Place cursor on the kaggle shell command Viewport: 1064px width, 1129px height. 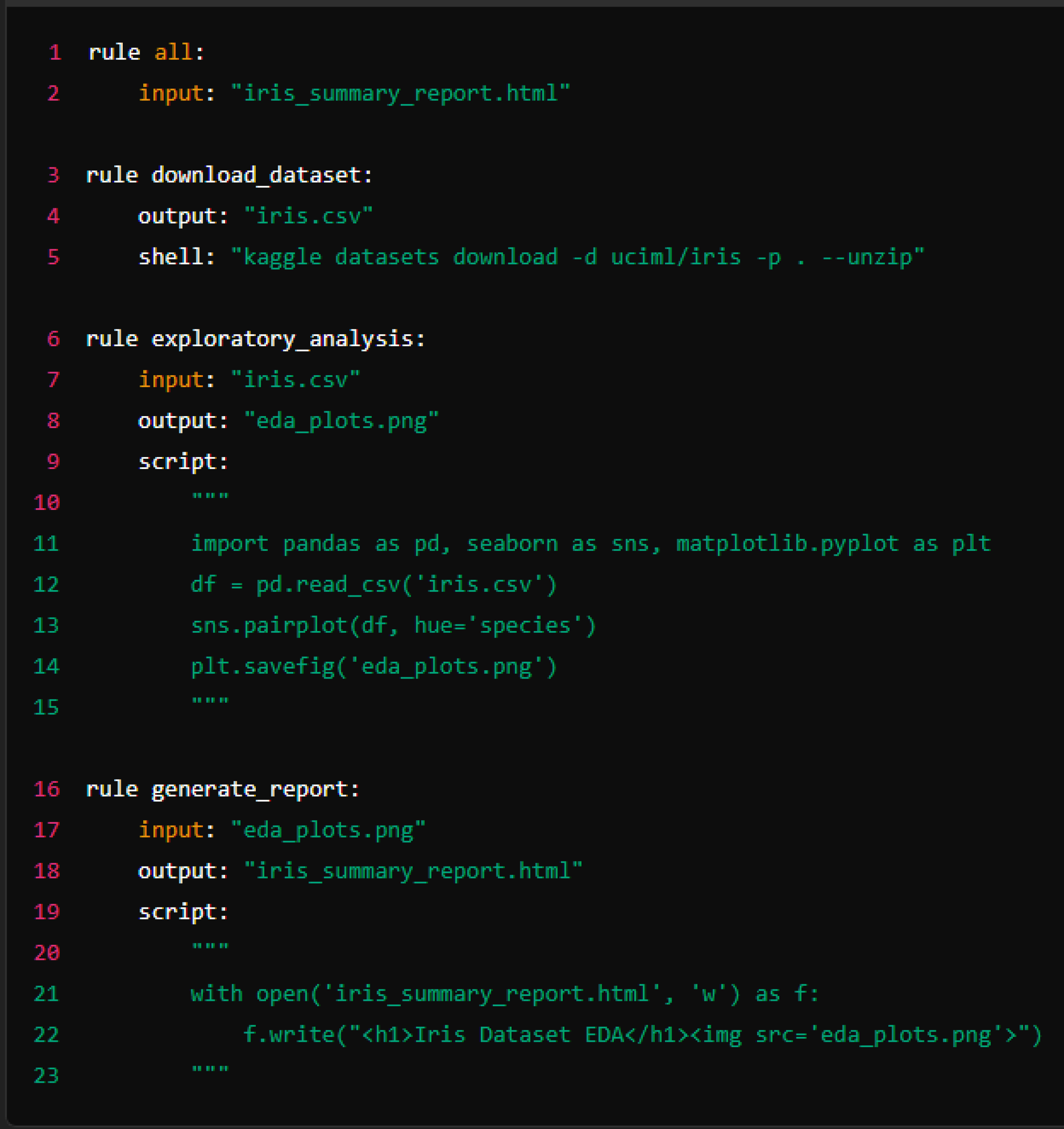(x=577, y=257)
